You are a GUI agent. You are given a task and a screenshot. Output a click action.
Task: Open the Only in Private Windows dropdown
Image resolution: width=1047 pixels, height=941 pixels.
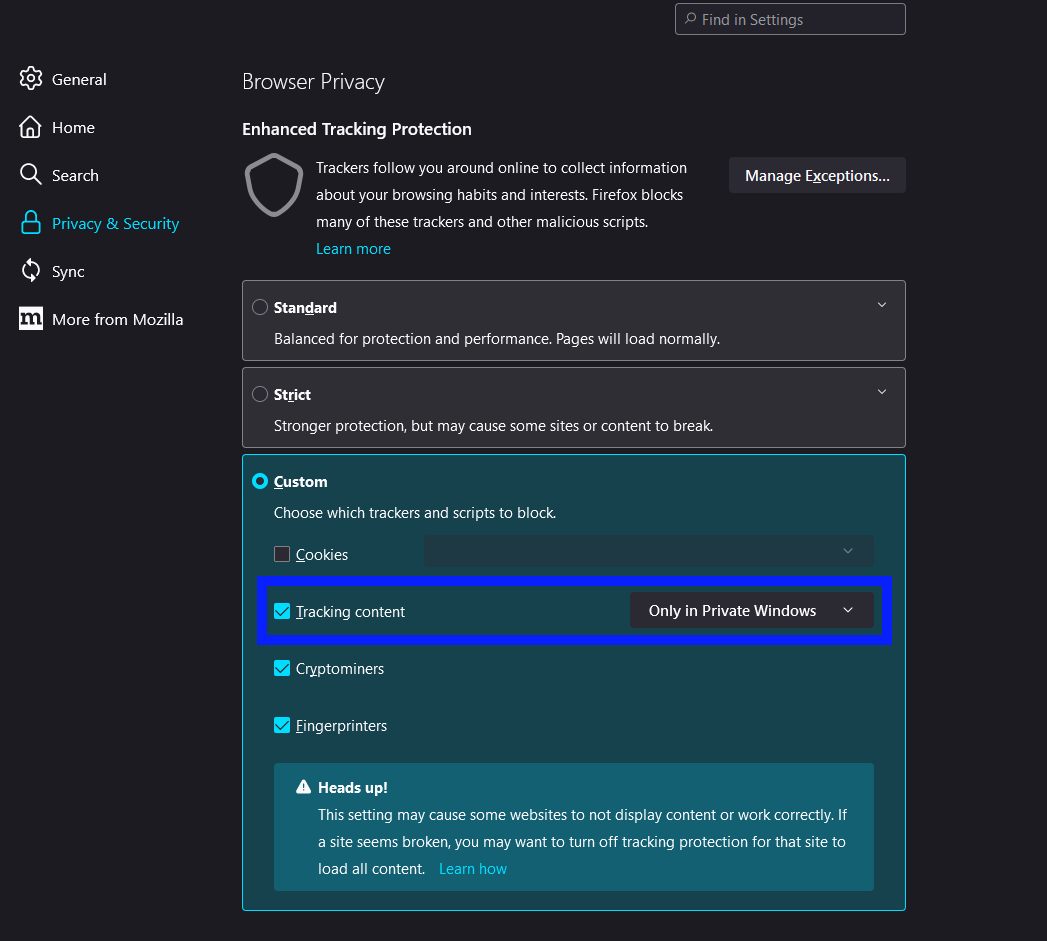click(x=751, y=611)
